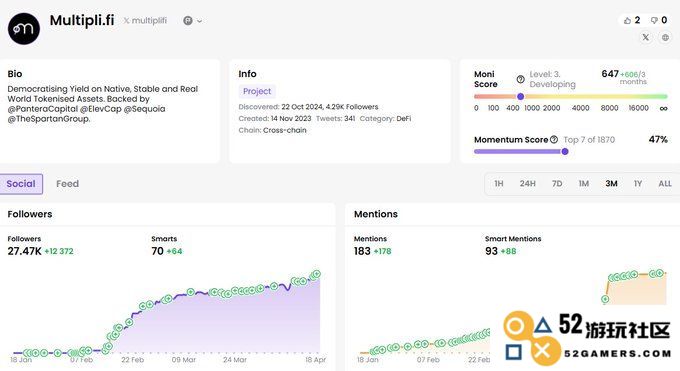Click the Chain: Cross-chain info line
680x371 pixels.
point(272,130)
